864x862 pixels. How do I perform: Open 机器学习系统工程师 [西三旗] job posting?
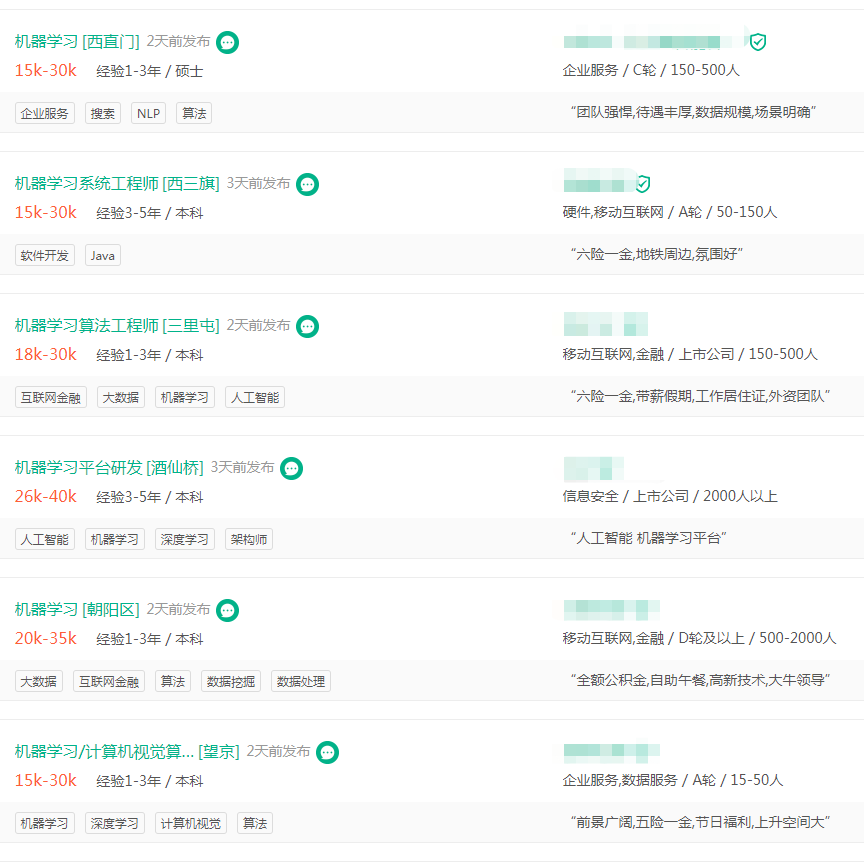(117, 184)
